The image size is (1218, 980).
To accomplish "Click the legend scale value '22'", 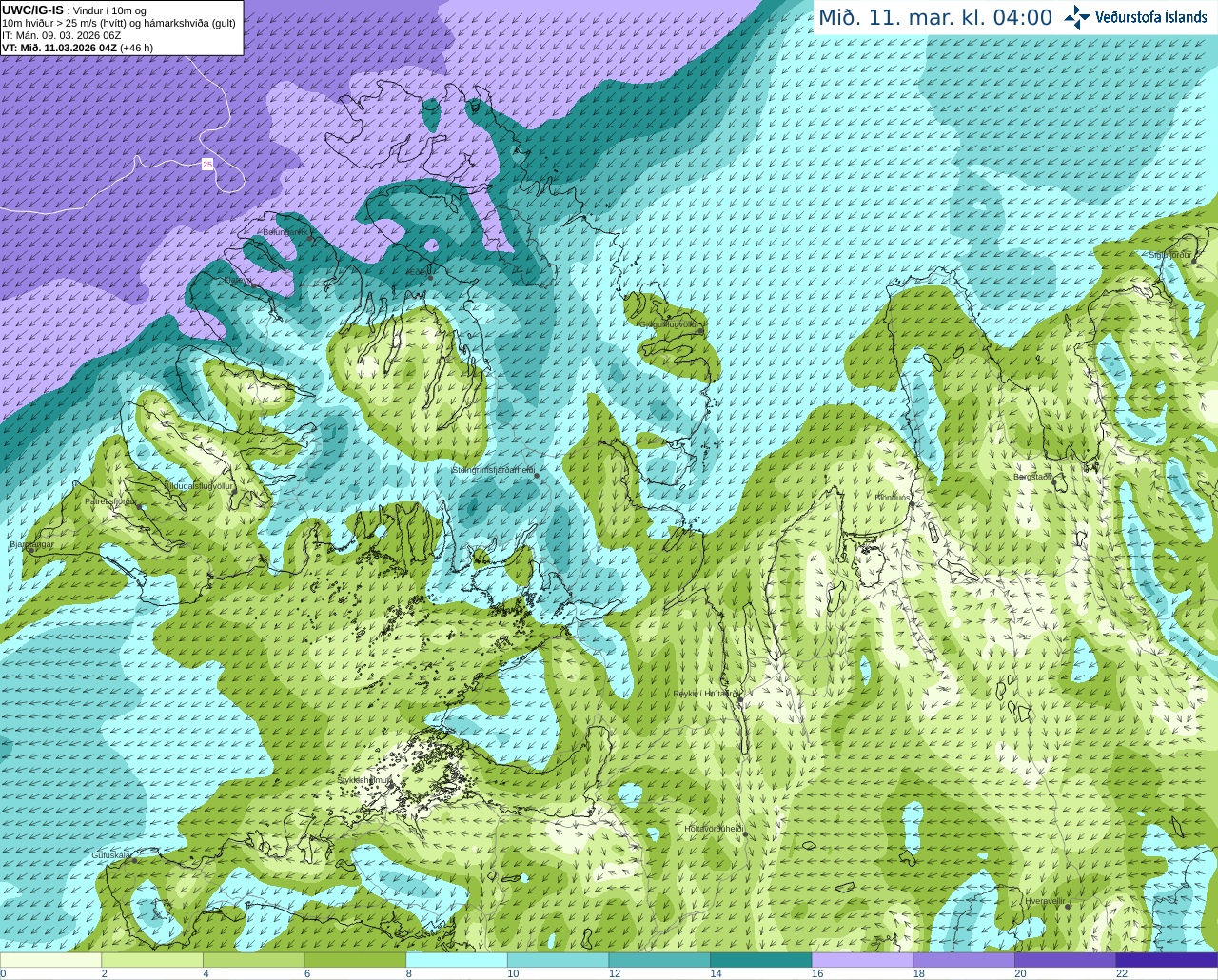I will pyautogui.click(x=1122, y=973).
